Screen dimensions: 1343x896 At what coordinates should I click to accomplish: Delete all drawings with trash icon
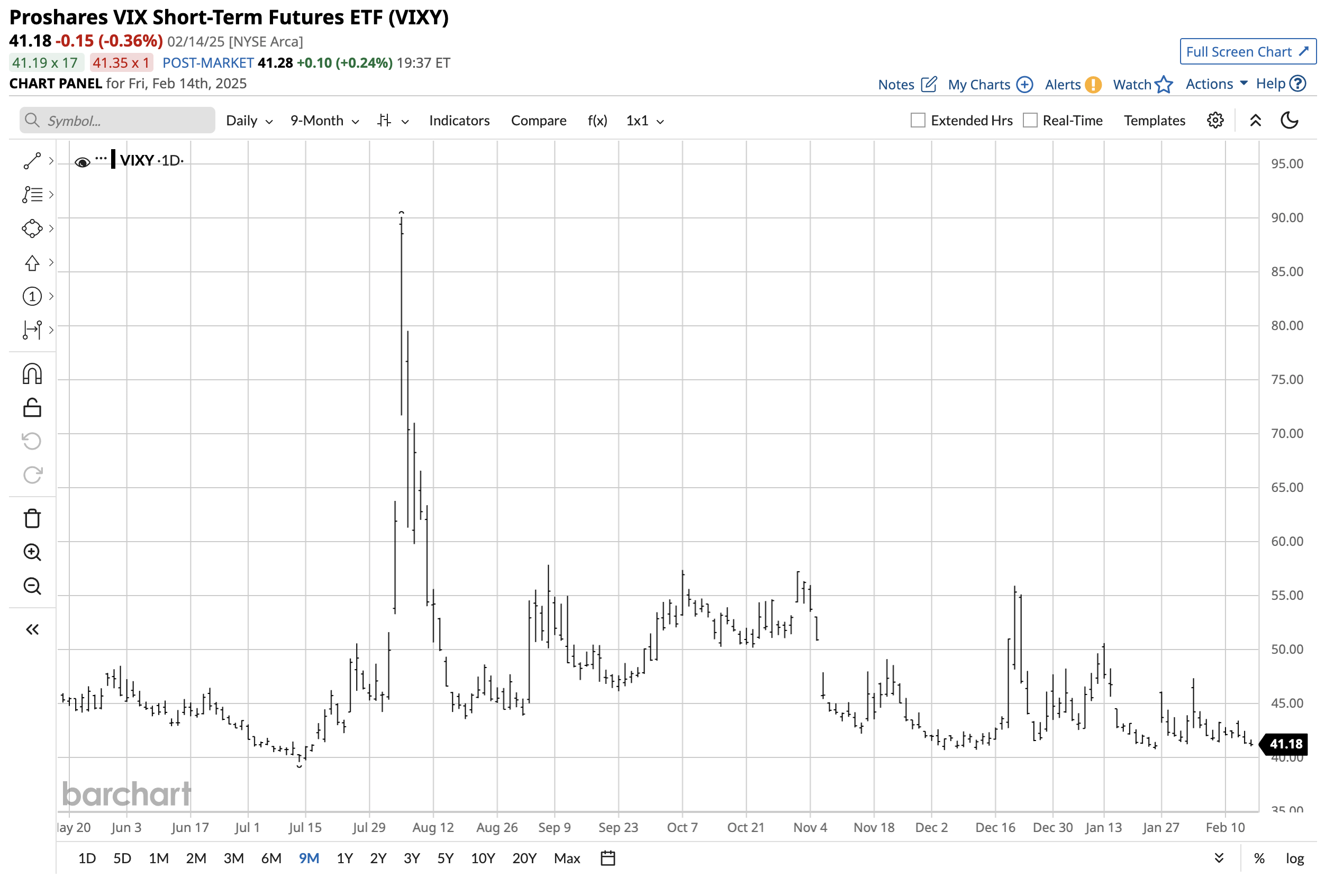pyautogui.click(x=31, y=517)
